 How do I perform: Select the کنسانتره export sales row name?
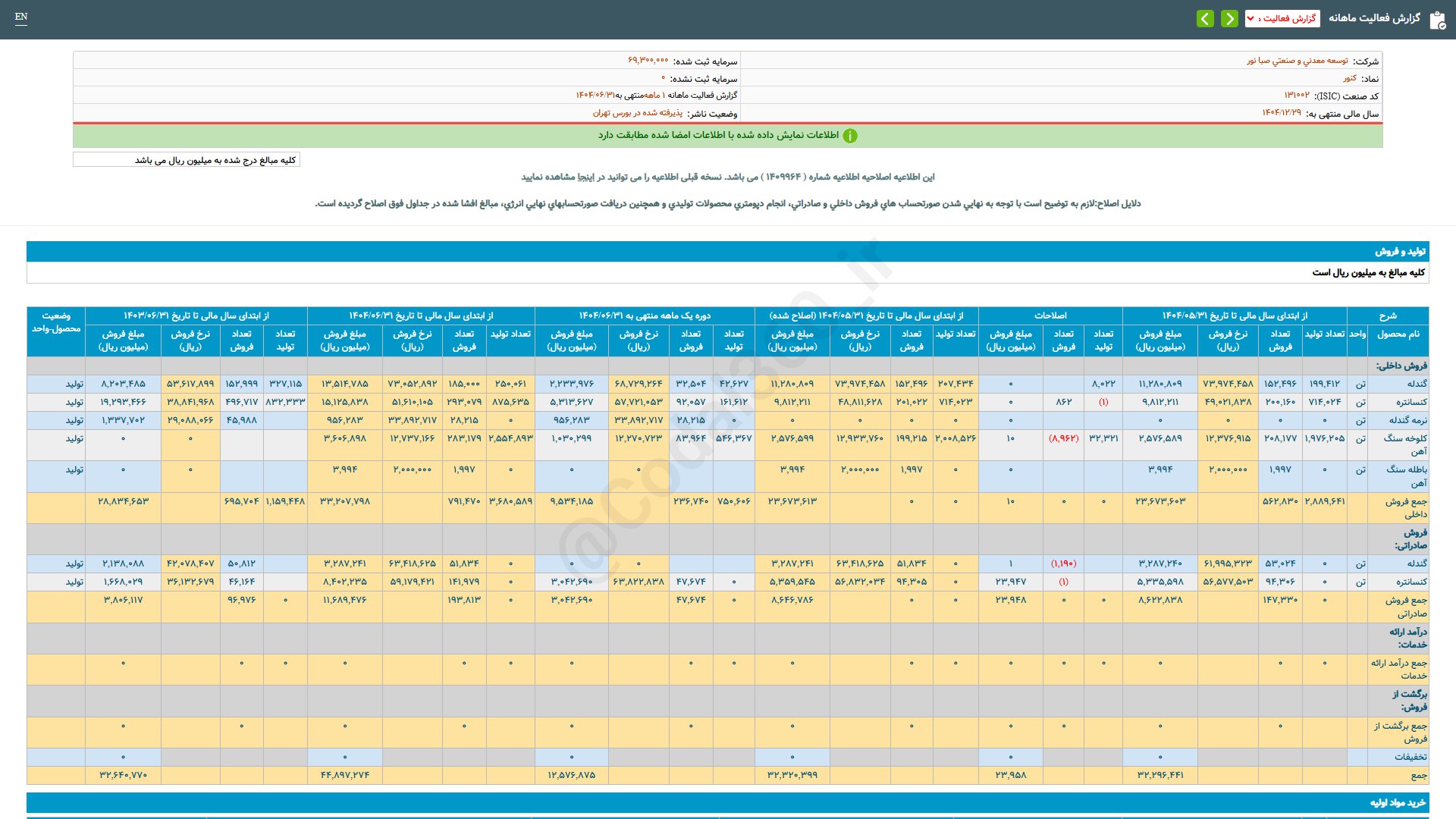1411,582
